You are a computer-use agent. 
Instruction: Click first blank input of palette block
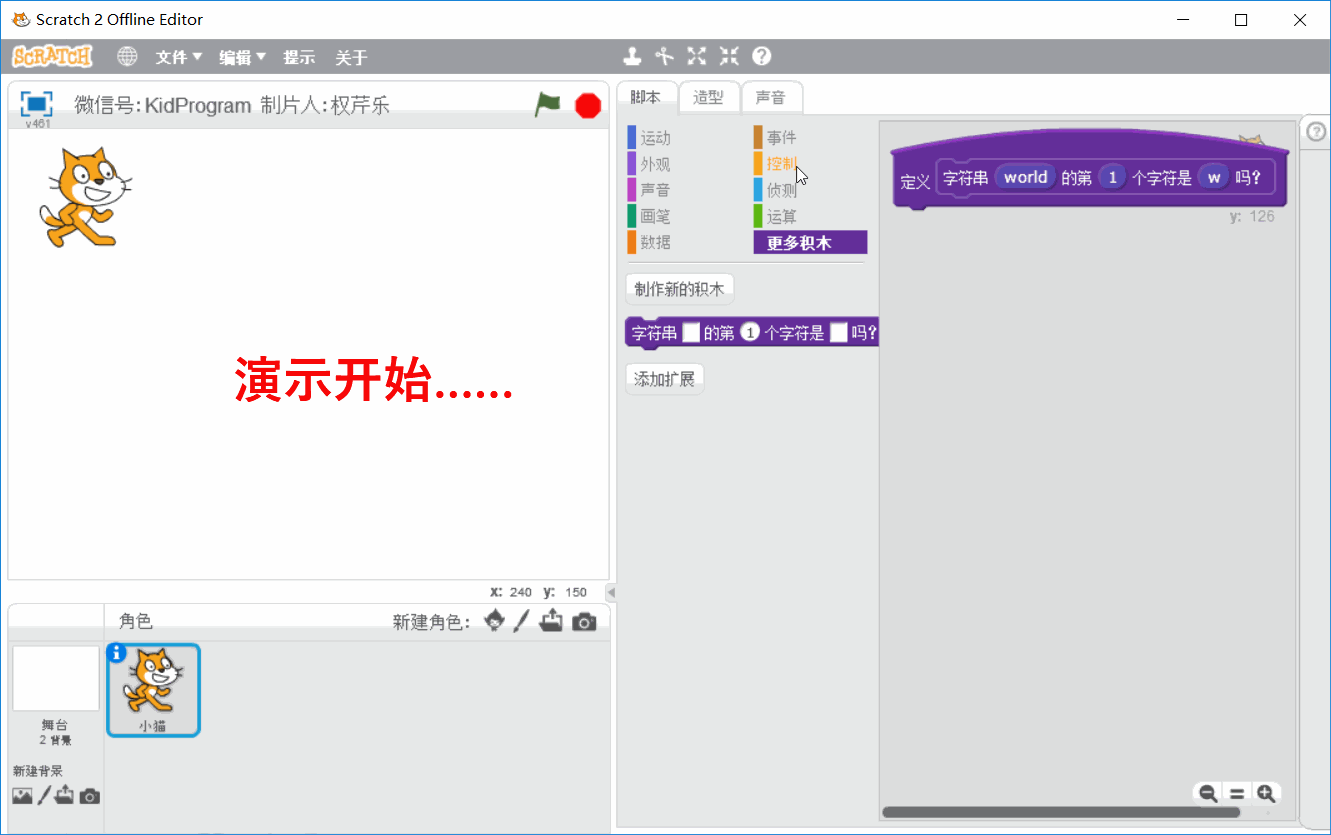pos(691,333)
